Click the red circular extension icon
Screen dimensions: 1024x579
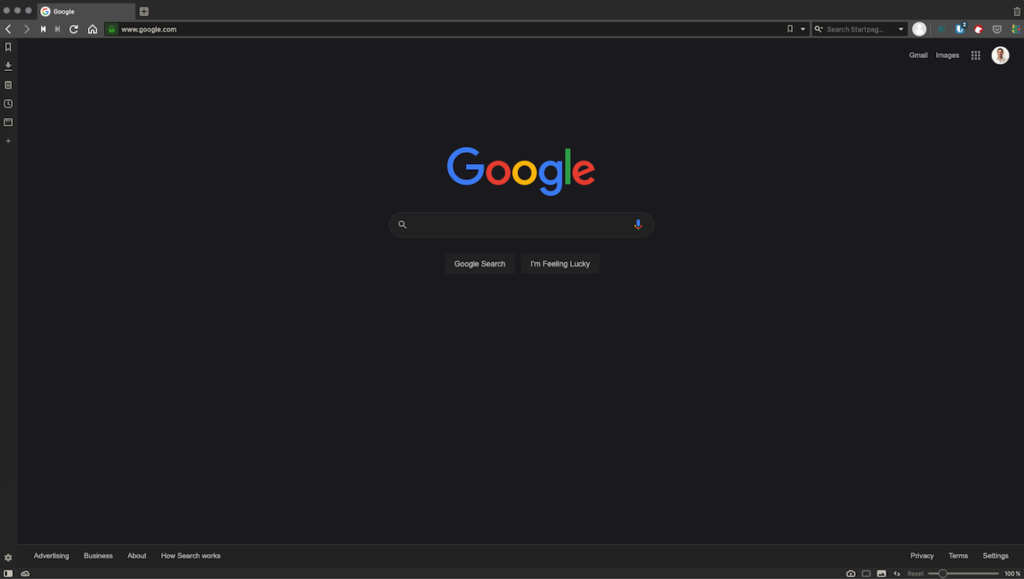978,29
